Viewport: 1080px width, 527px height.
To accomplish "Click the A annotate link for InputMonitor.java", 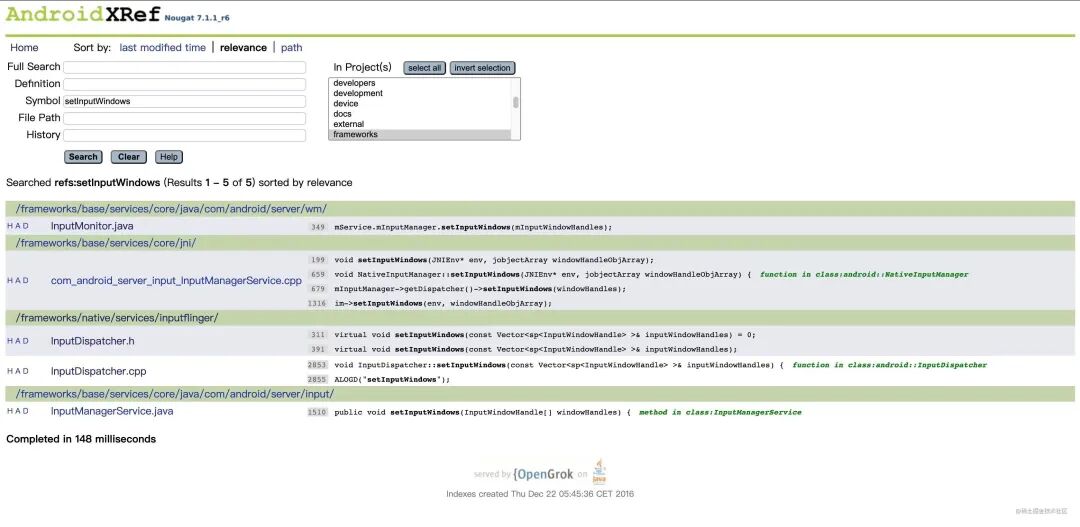I will click(x=18, y=226).
